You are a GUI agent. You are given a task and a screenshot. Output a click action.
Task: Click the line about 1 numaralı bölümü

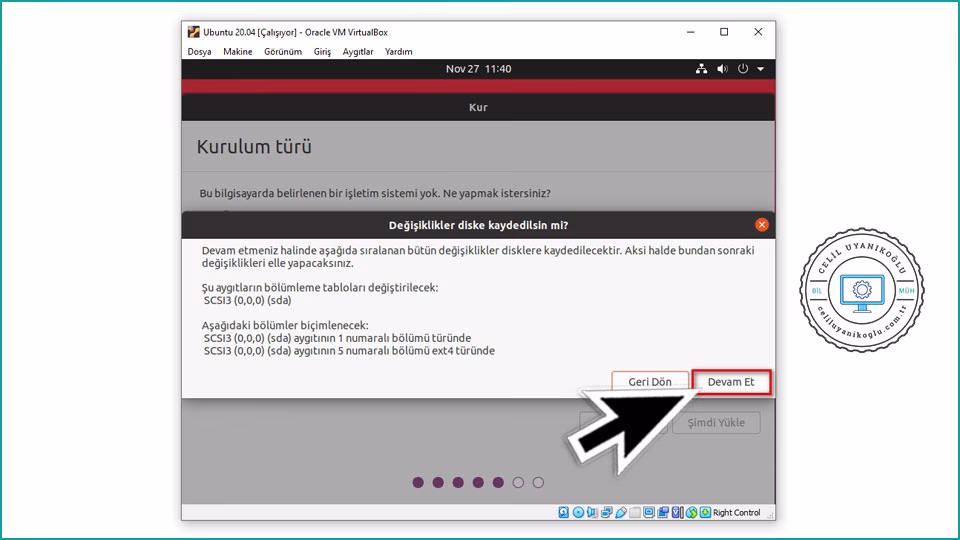(337, 338)
